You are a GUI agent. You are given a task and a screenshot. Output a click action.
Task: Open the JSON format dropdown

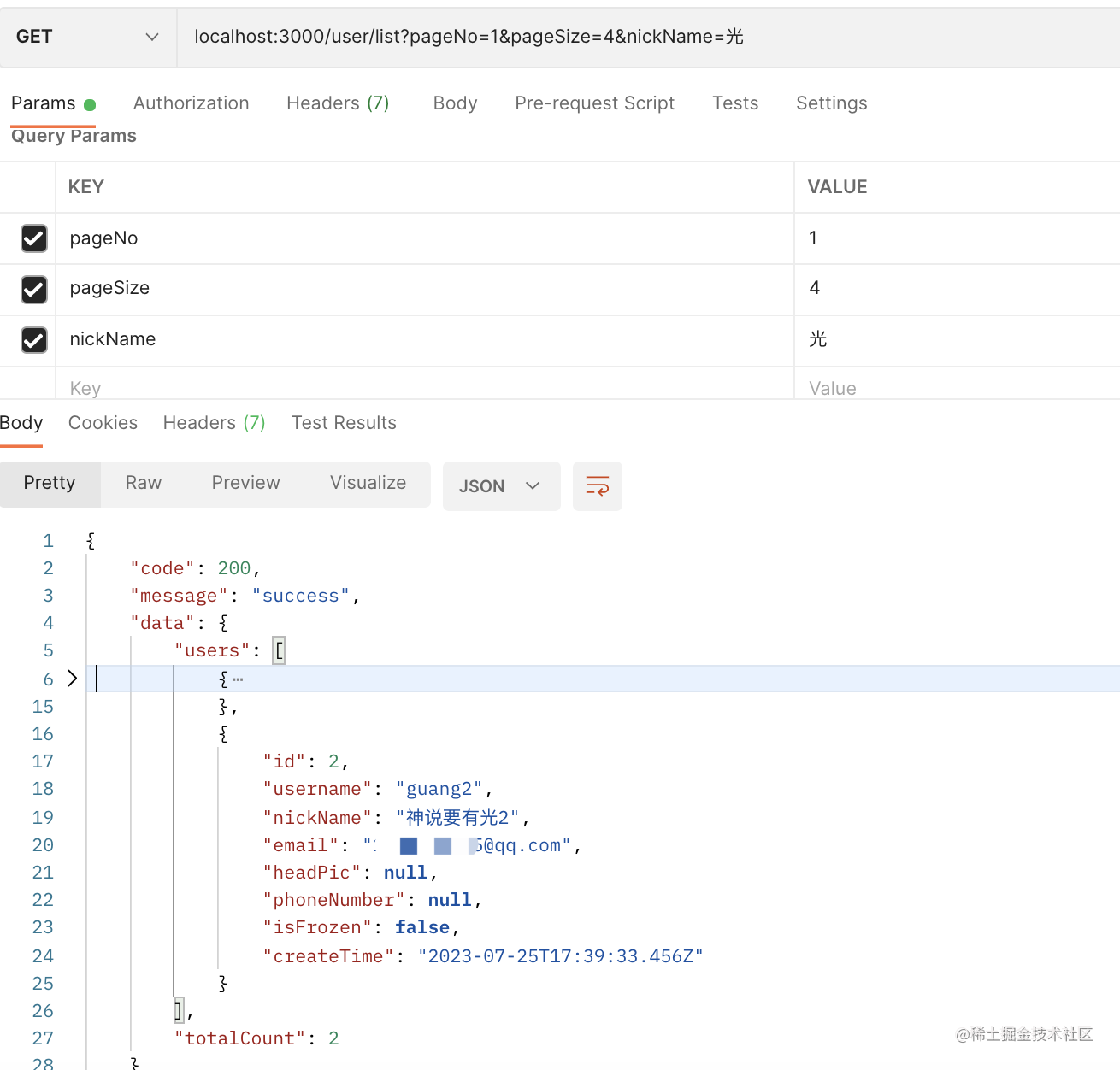pyautogui.click(x=500, y=486)
